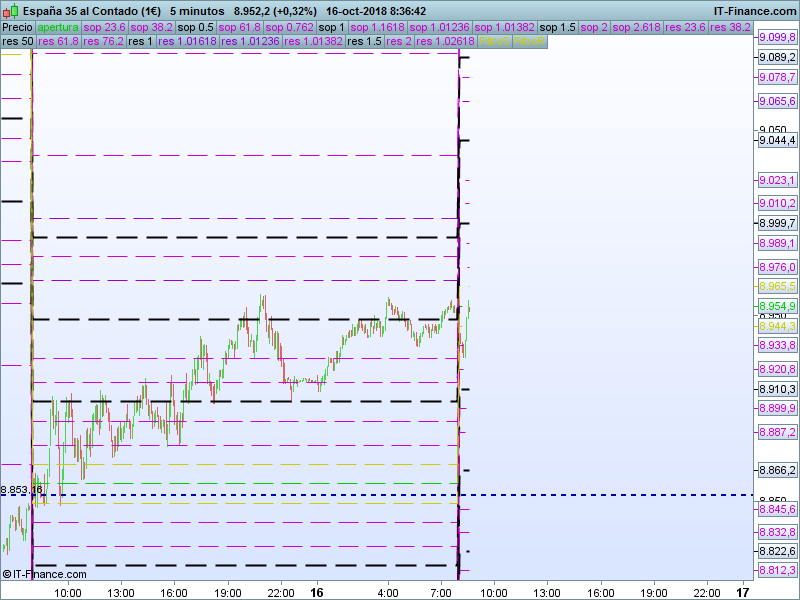Select the Precio legend label
The image size is (800, 600).
coord(18,27)
